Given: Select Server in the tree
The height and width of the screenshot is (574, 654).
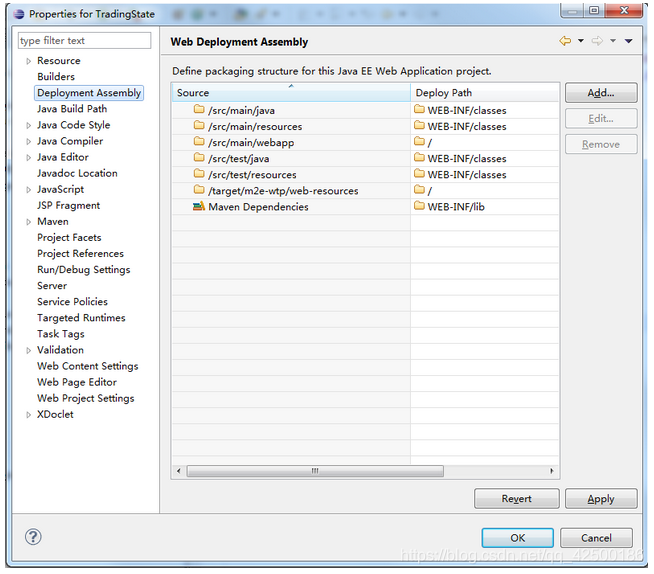Looking at the screenshot, I should pos(52,286).
